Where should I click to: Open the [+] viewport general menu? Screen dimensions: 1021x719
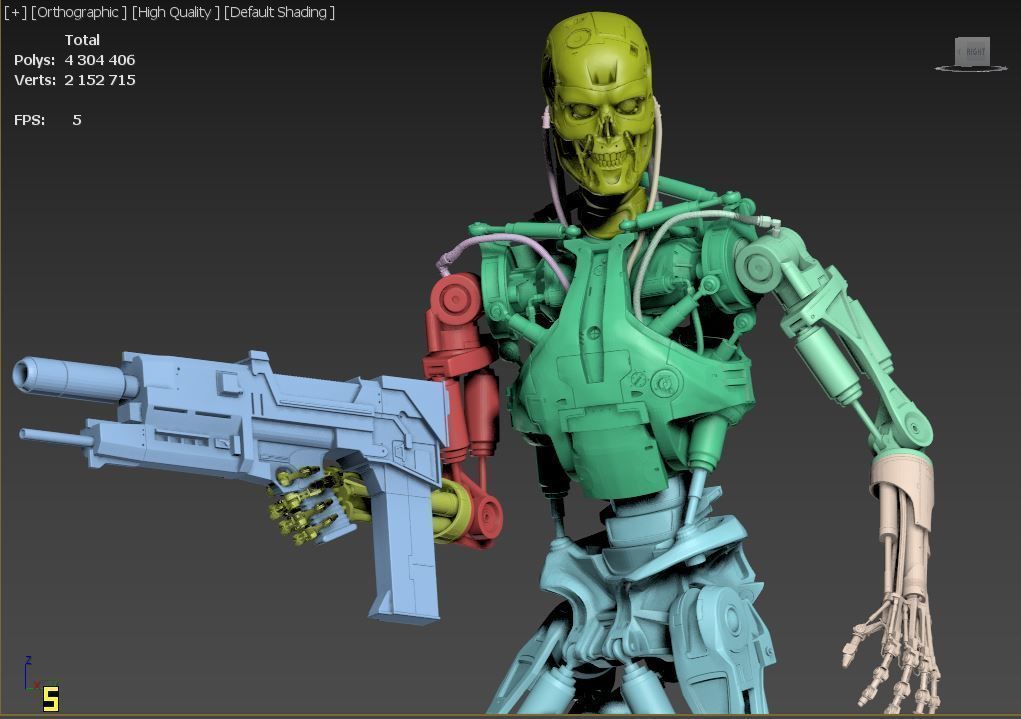pyautogui.click(x=15, y=12)
